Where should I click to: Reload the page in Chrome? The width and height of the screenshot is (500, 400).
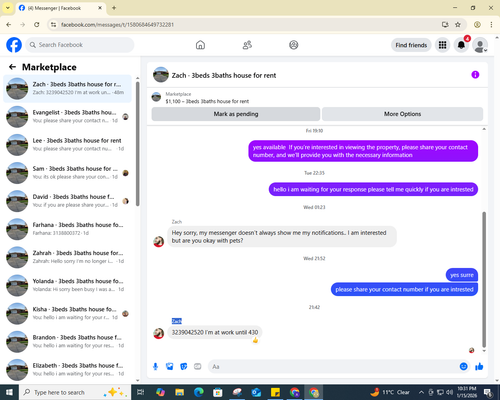pyautogui.click(x=37, y=25)
